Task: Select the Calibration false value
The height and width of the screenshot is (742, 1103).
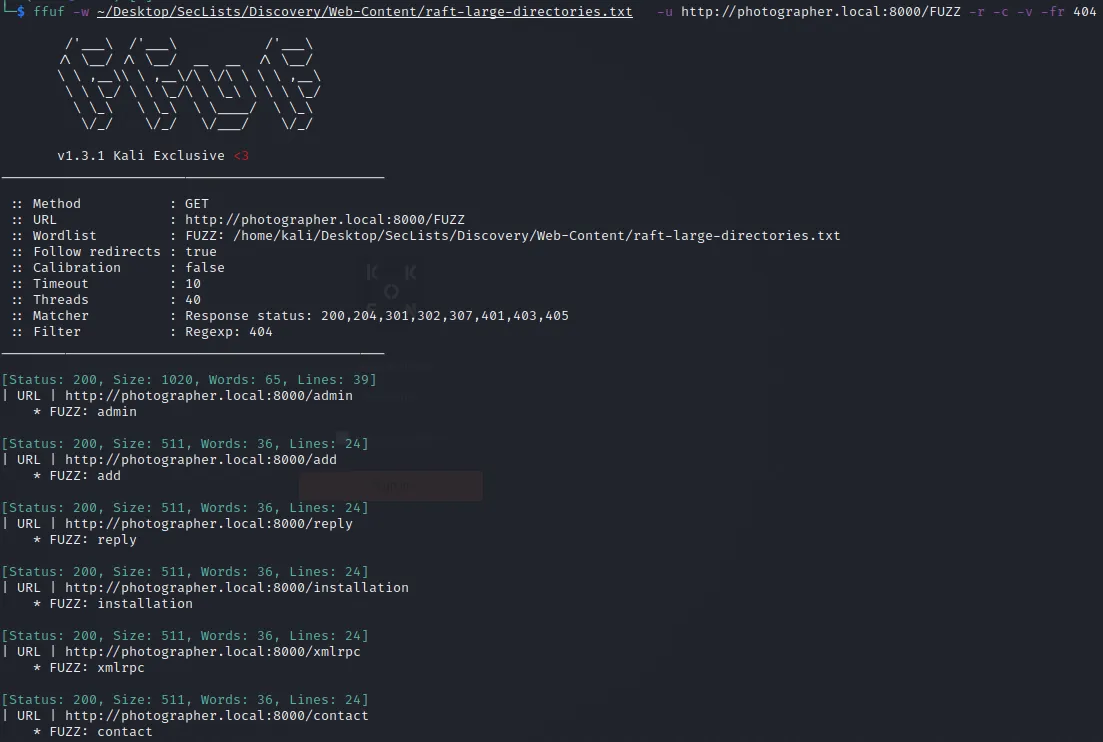Action: click(x=204, y=268)
